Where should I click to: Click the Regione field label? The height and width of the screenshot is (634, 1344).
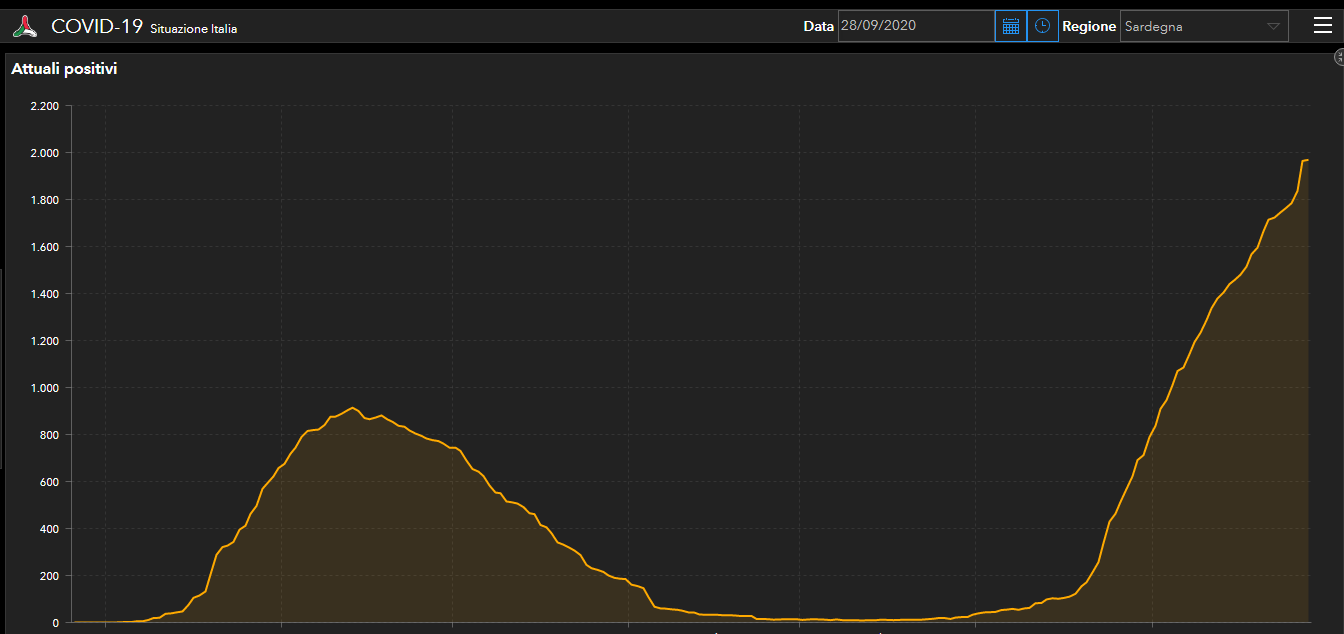point(1089,27)
